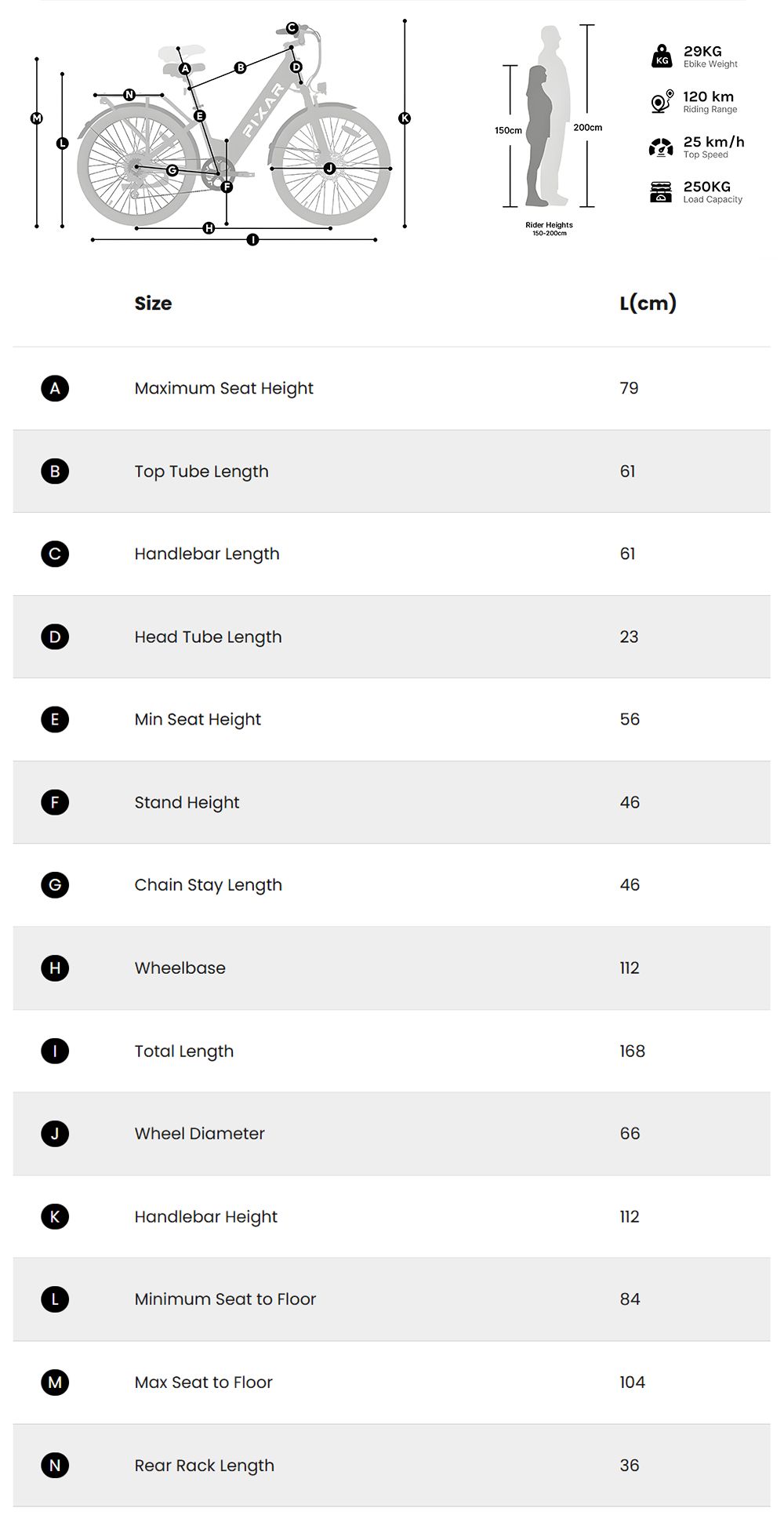784x1533 pixels.
Task: Click the K marker on the bike diagram
Action: click(405, 118)
